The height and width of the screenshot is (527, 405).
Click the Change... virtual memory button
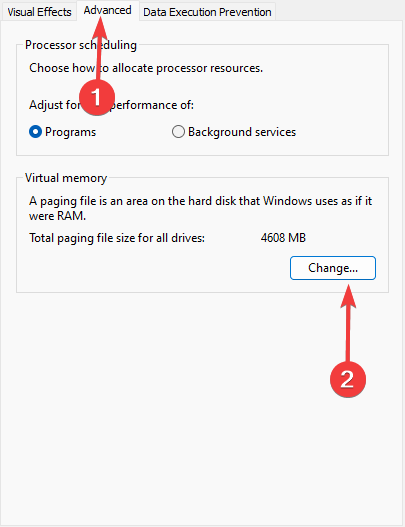pyautogui.click(x=333, y=268)
